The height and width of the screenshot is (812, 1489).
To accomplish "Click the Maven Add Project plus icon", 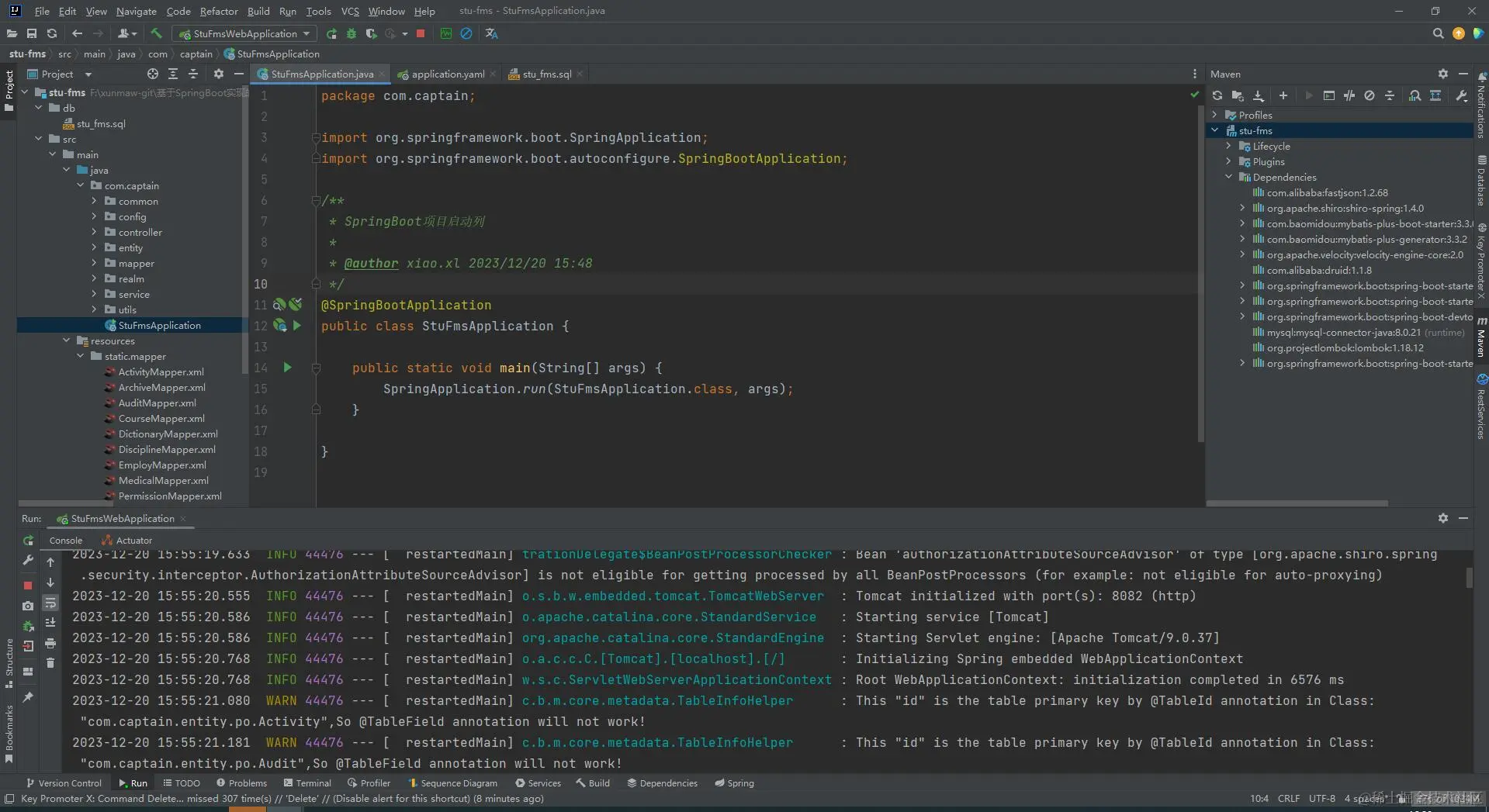I will (1283, 95).
